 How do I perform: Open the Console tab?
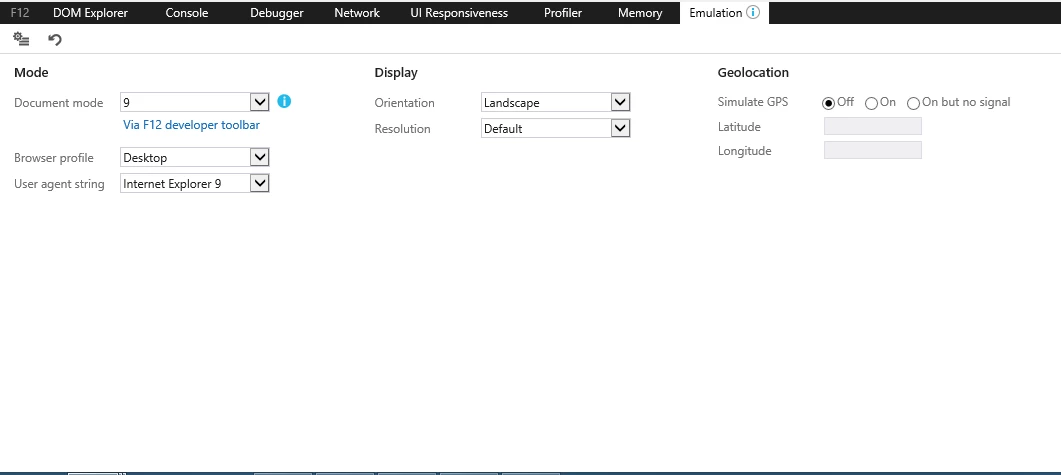(187, 13)
